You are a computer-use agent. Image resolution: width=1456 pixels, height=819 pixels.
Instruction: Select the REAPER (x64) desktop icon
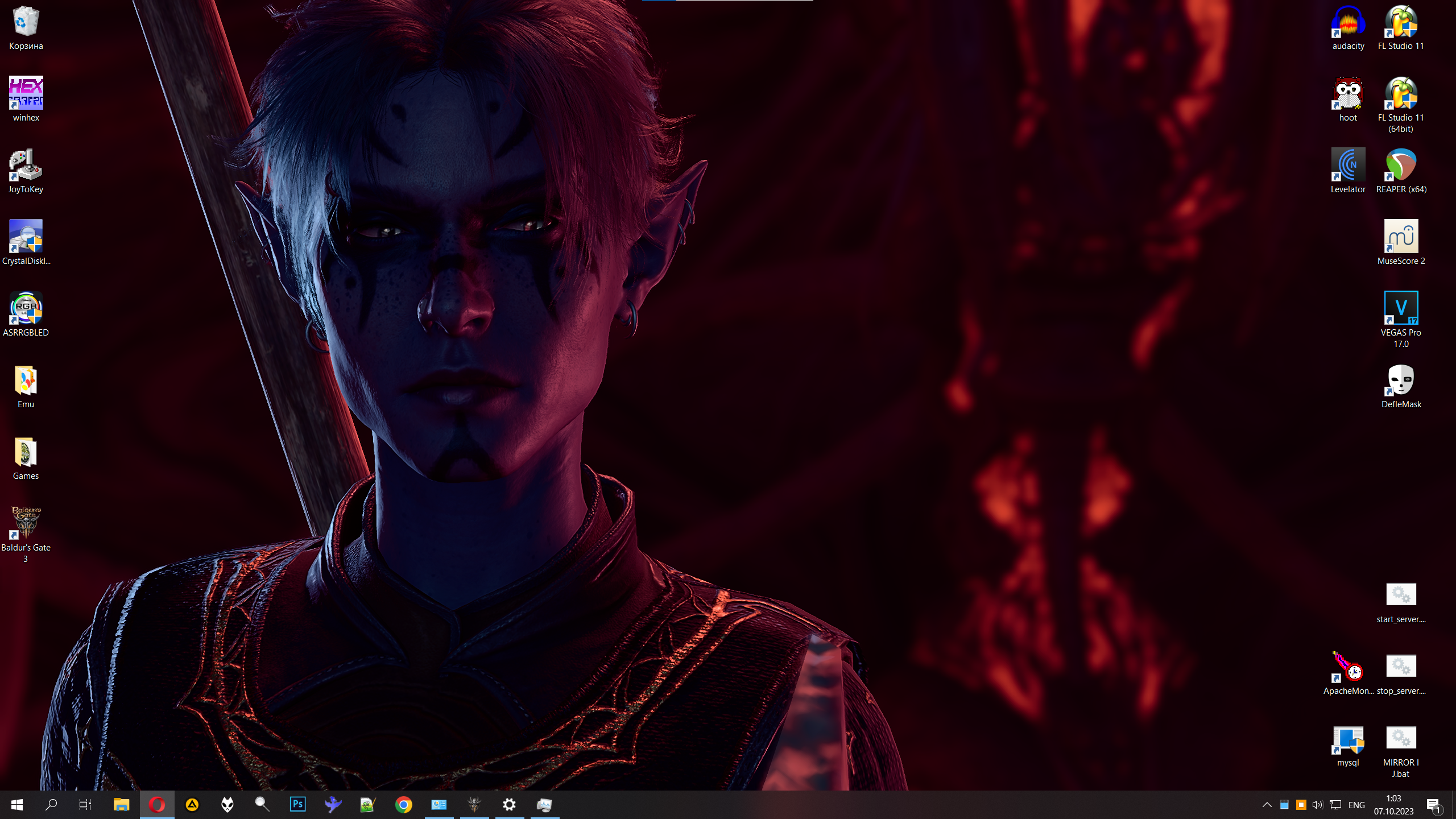point(1401,168)
